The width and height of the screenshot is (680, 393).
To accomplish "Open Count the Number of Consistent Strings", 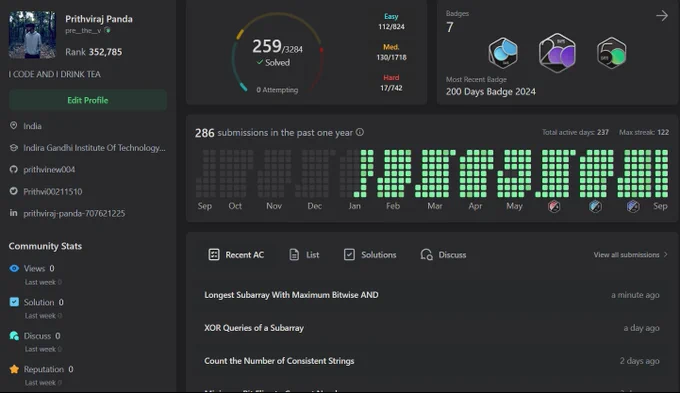I will click(x=279, y=361).
